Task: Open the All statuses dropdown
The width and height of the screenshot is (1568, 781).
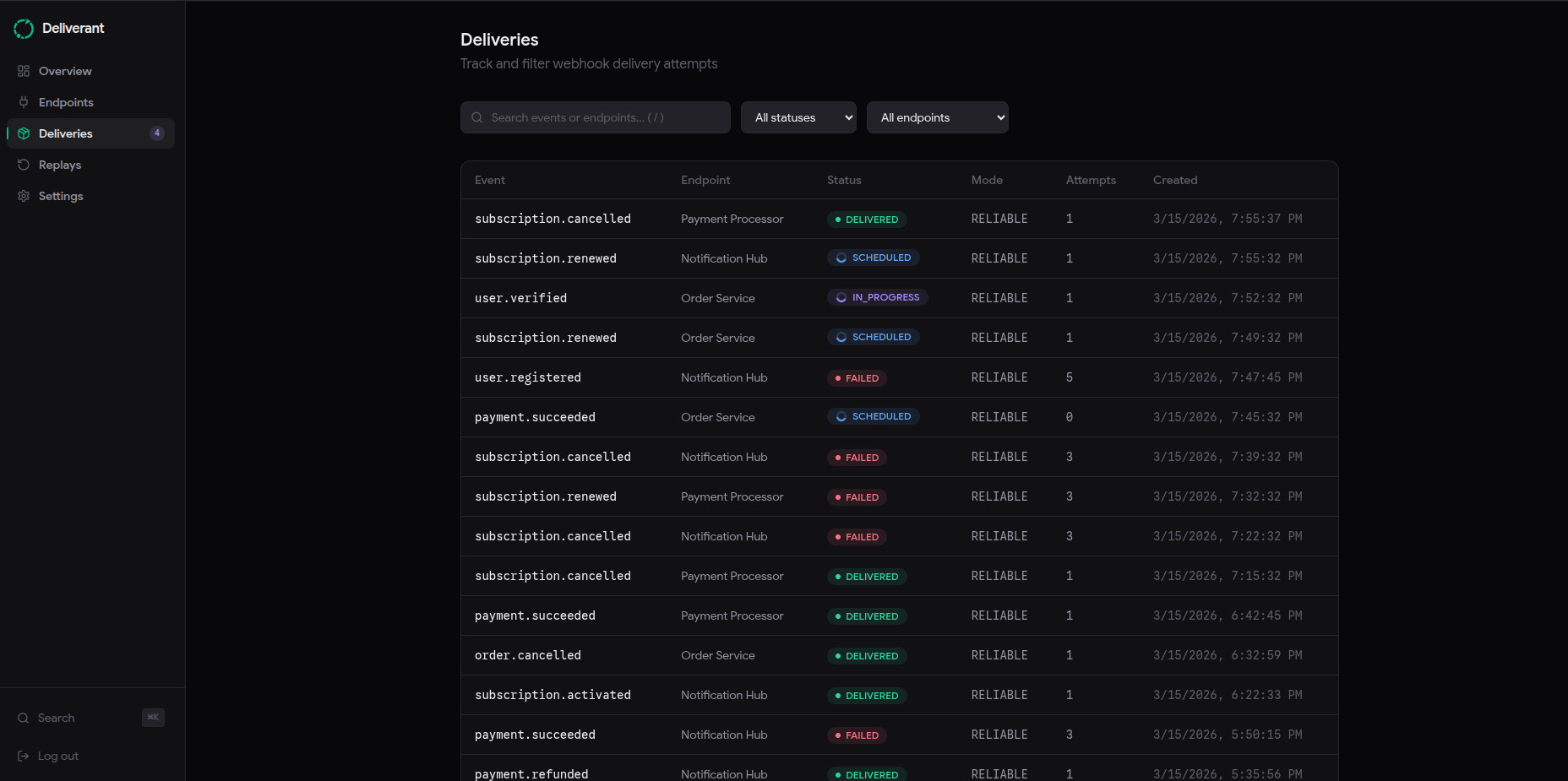Action: pos(798,117)
